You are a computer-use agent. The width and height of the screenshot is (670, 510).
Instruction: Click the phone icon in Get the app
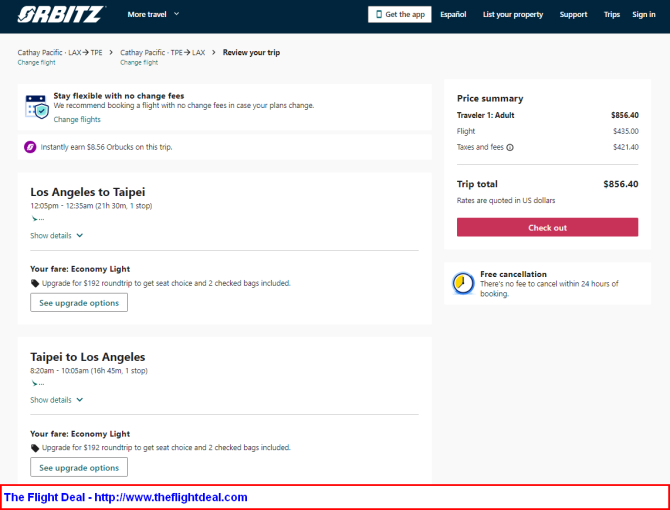point(379,14)
